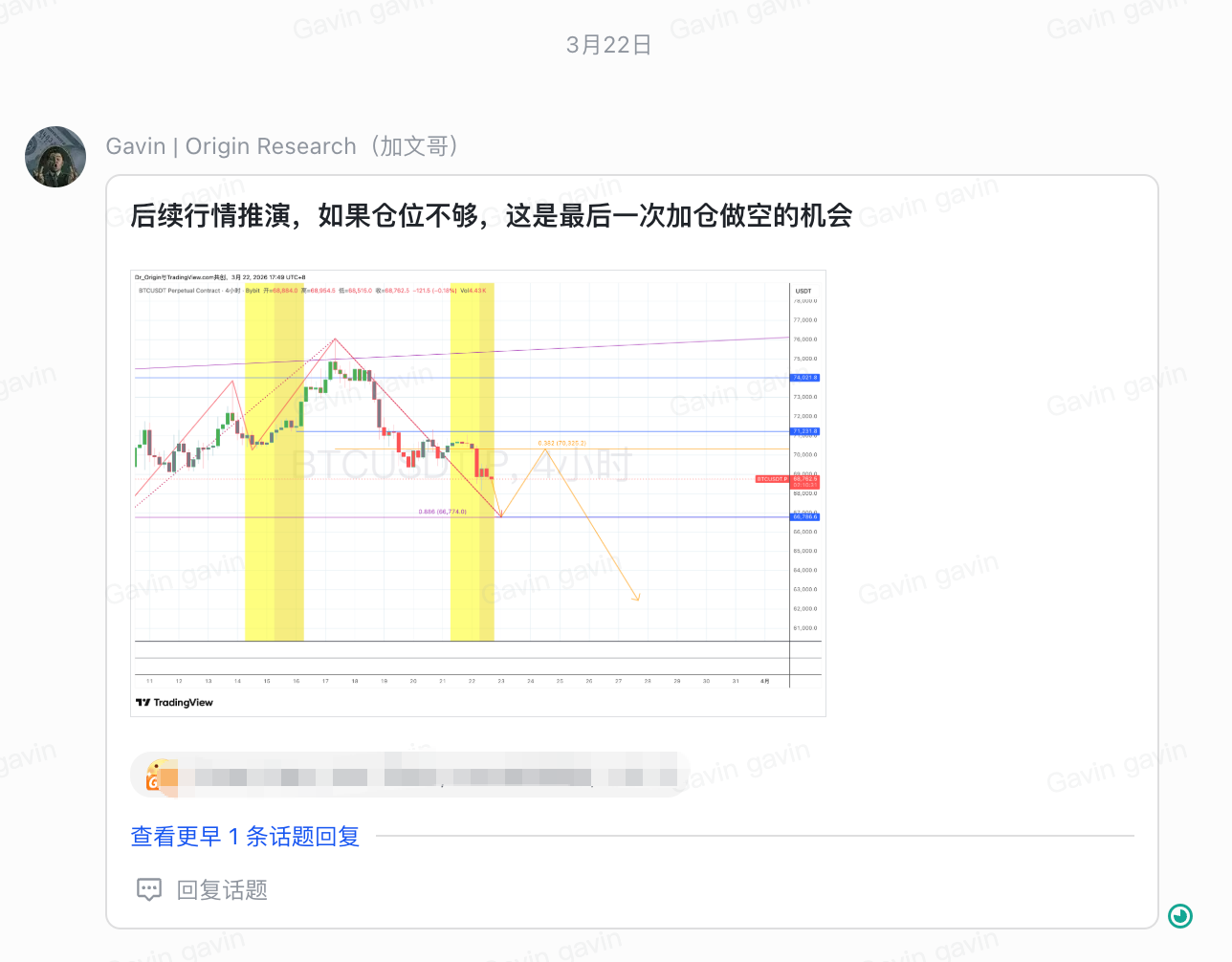The width and height of the screenshot is (1232, 962).
Task: Click the blue 71,231.8 price label
Action: pyautogui.click(x=805, y=431)
